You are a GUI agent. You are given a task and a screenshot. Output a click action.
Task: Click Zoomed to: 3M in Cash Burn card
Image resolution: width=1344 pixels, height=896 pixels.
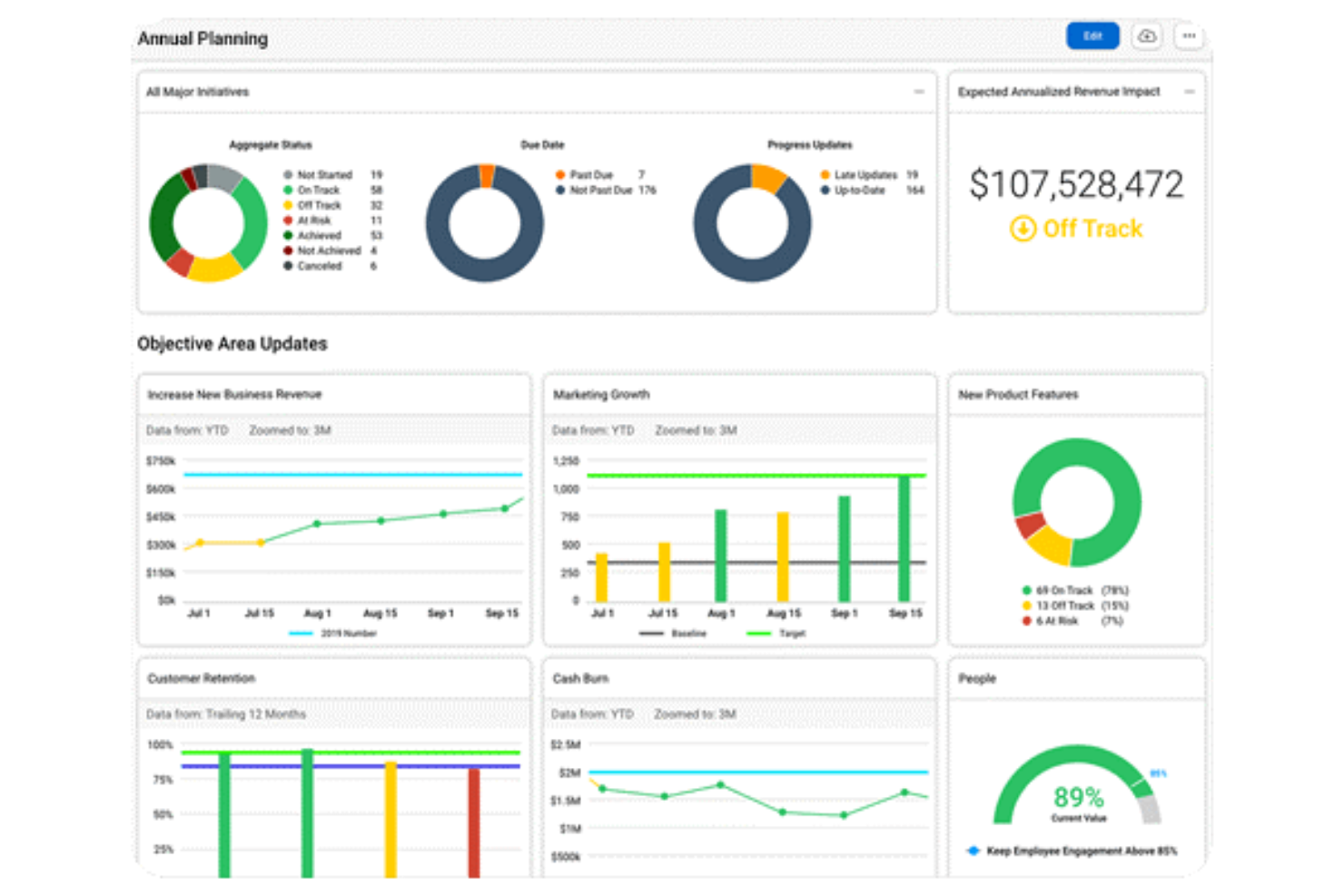pyautogui.click(x=695, y=714)
